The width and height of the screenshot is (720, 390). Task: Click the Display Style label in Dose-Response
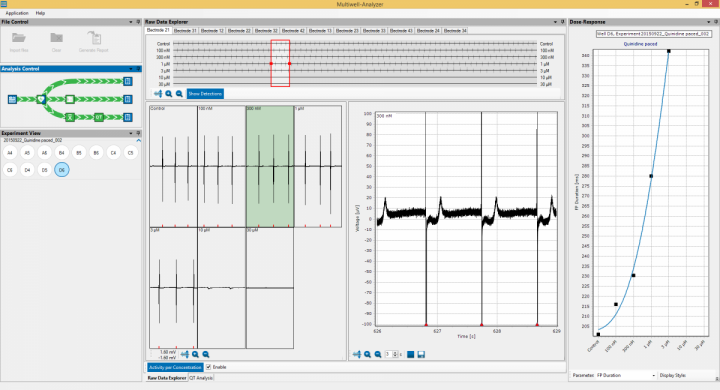pos(673,375)
